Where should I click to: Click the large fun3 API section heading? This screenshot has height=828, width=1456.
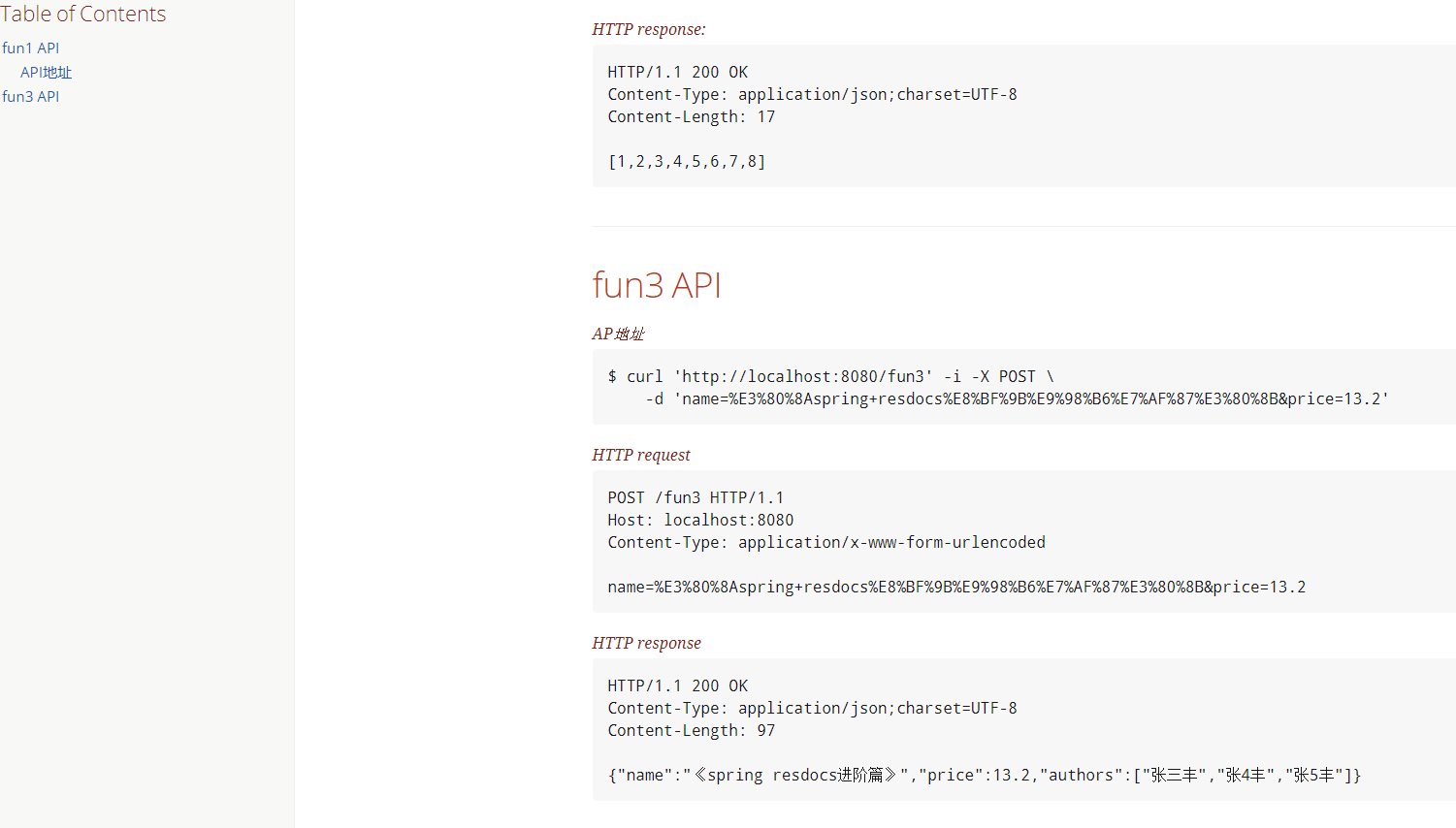coord(657,285)
